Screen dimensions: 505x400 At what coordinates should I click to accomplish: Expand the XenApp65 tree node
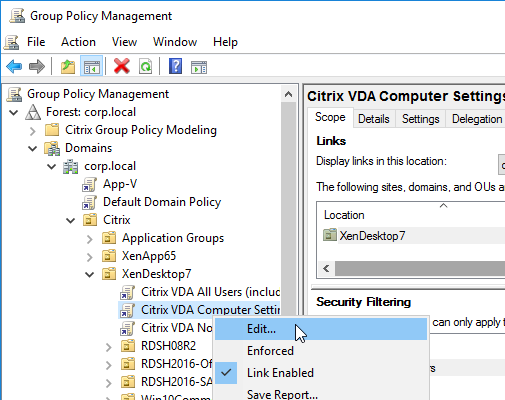click(89, 257)
